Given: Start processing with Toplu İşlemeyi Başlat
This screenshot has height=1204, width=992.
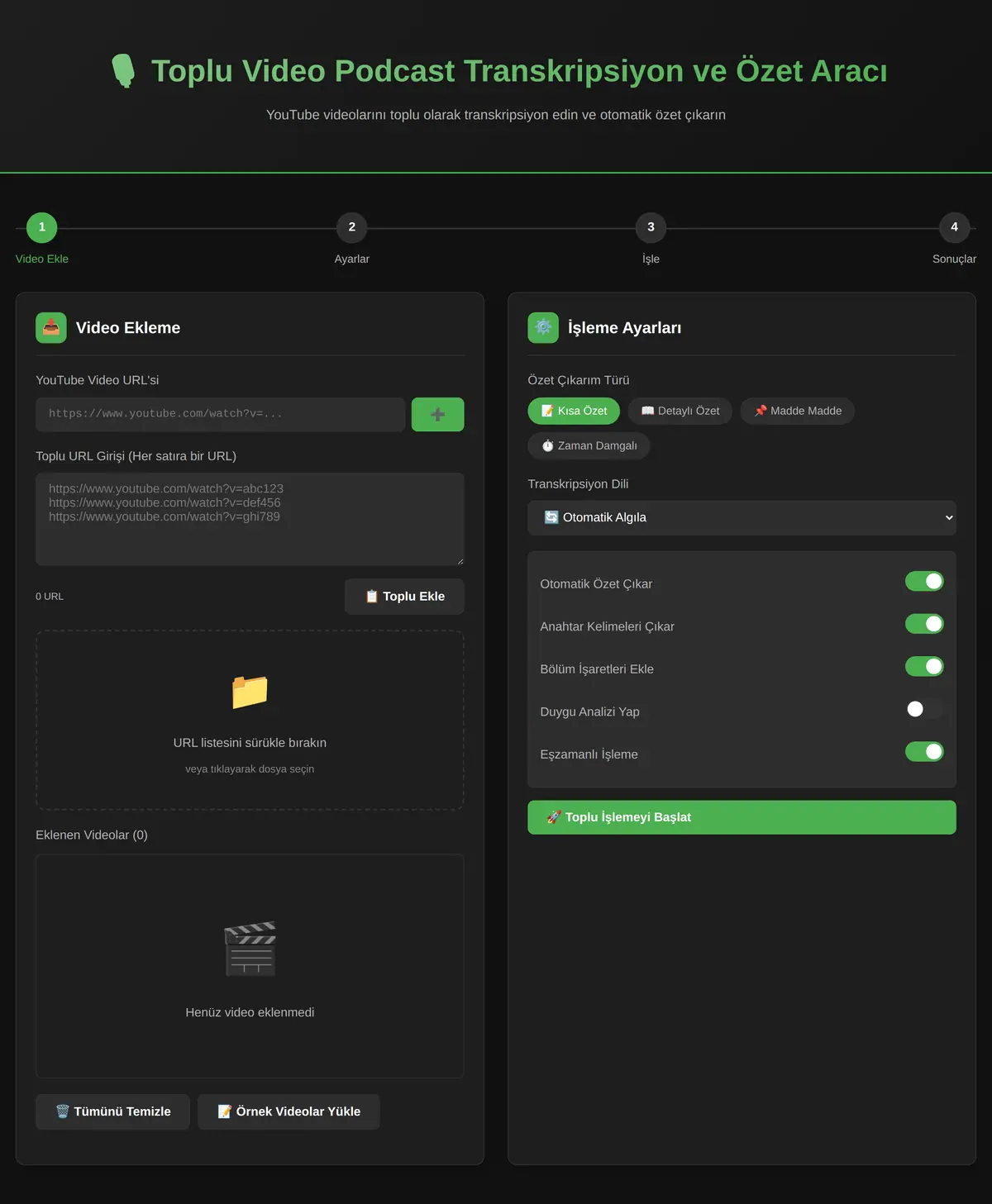Looking at the screenshot, I should tap(742, 817).
